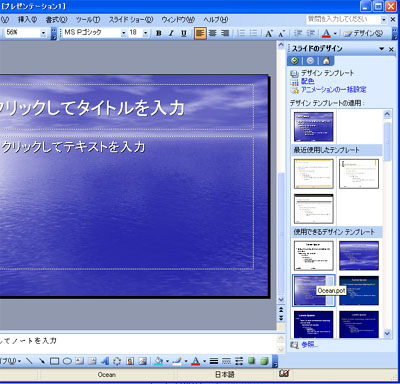
Task: Select the rectangle drawing tool
Action: [54, 361]
